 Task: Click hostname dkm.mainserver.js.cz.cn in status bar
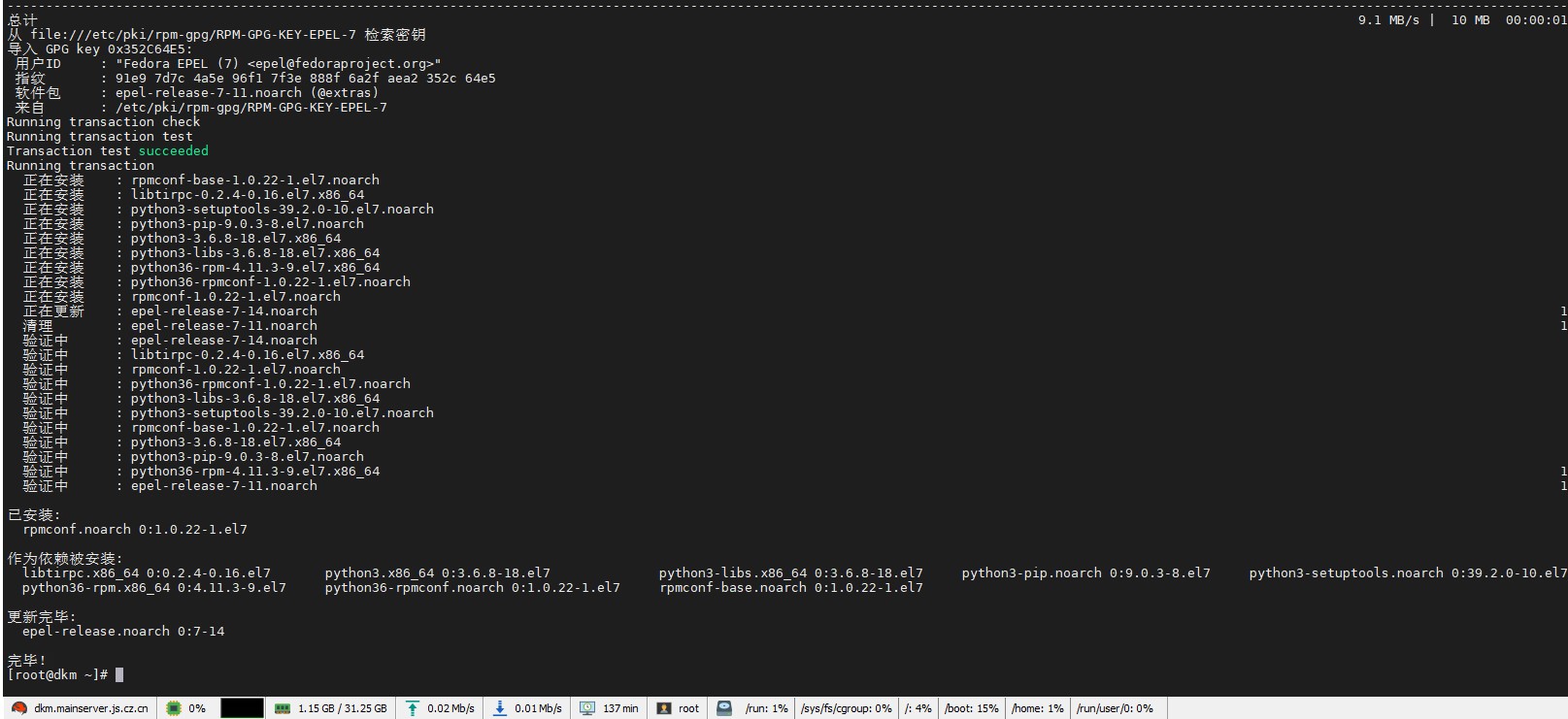pyautogui.click(x=91, y=708)
